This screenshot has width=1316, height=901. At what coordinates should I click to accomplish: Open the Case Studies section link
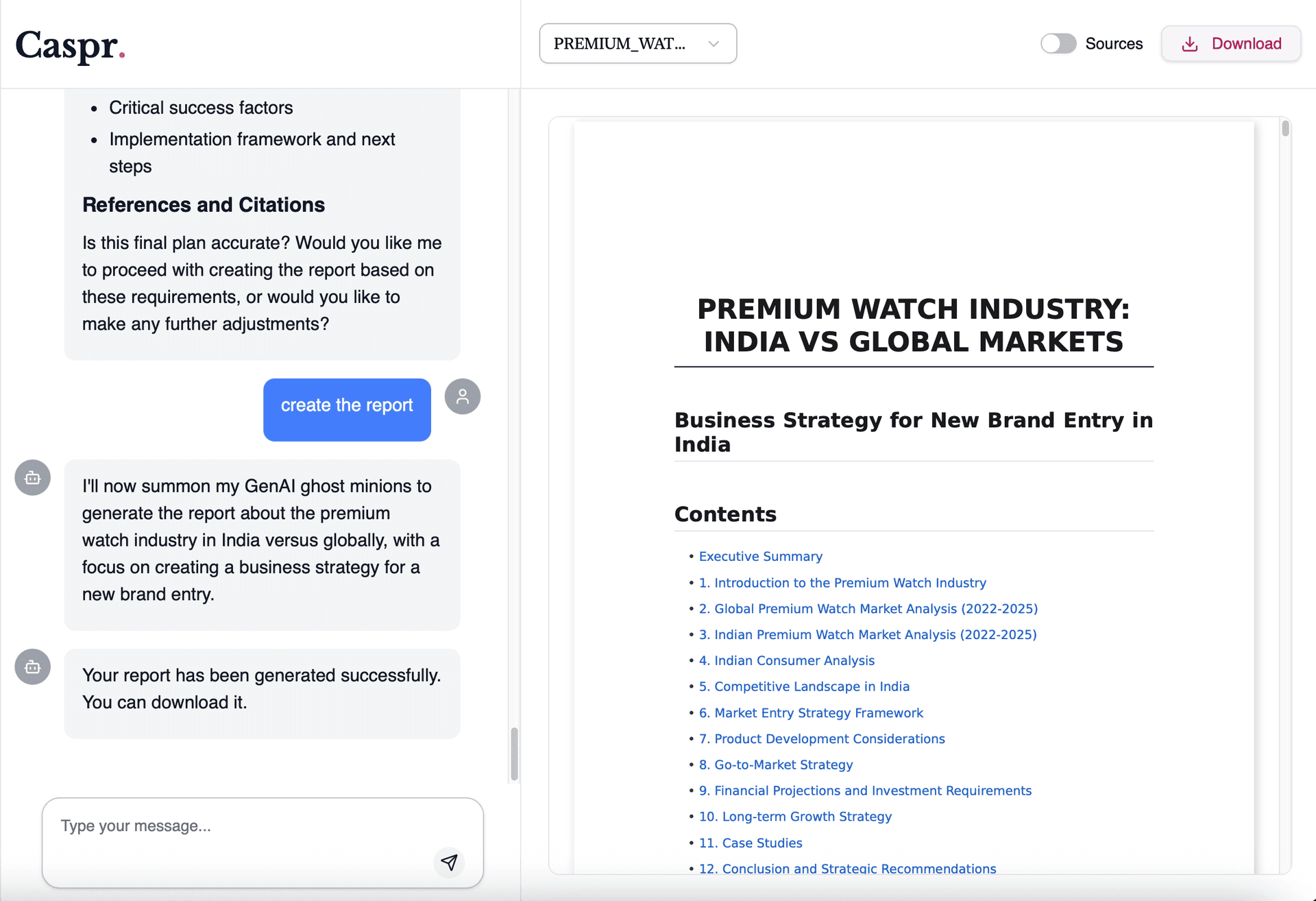751,843
